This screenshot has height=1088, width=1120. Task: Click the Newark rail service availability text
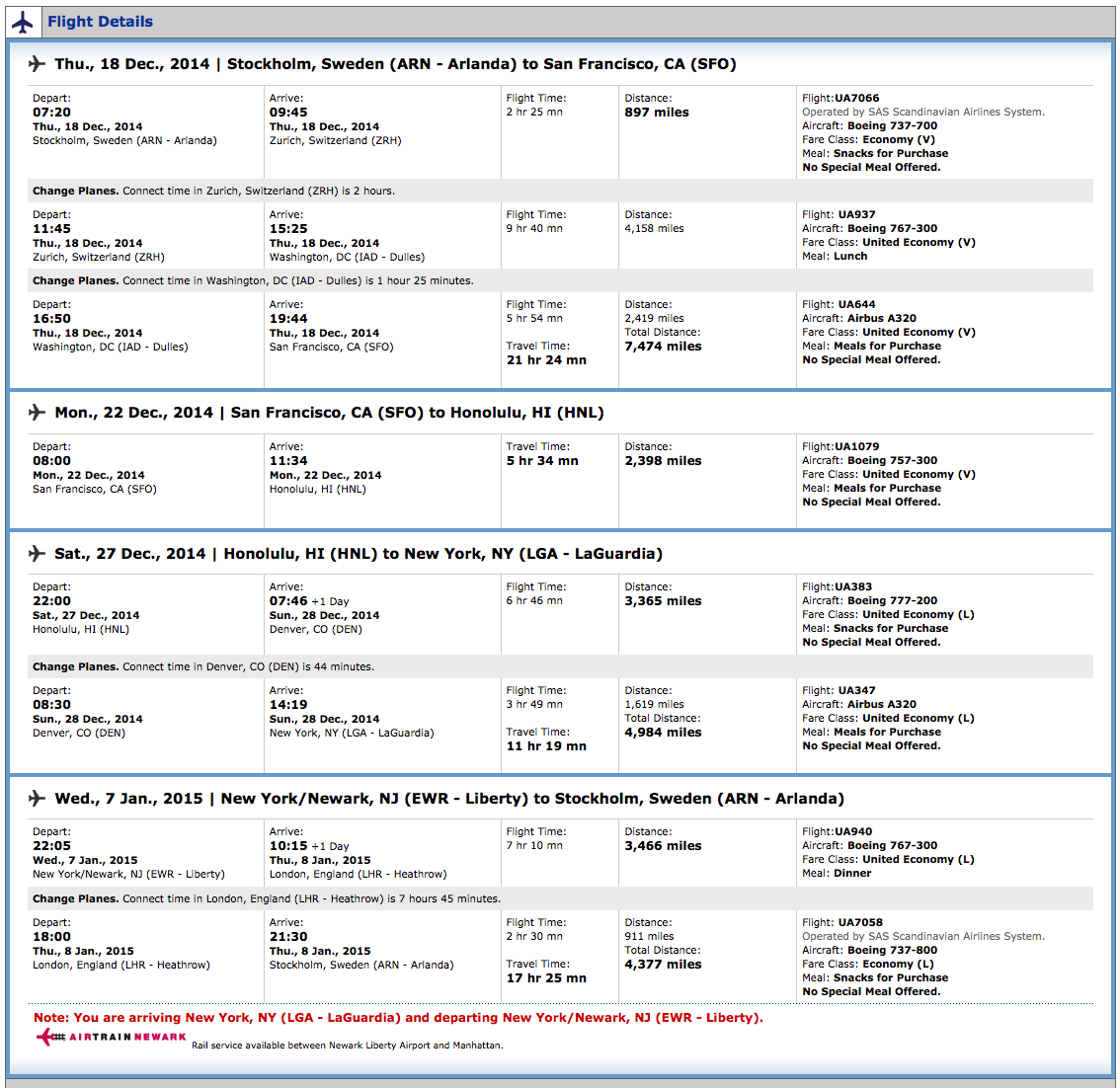[x=347, y=1046]
